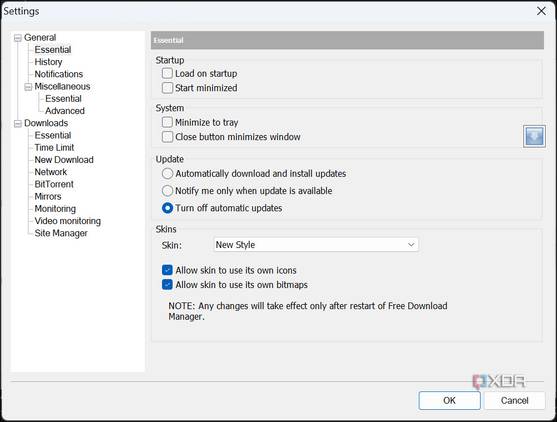
Task: Open the Monitoring settings page
Action: coord(55,209)
